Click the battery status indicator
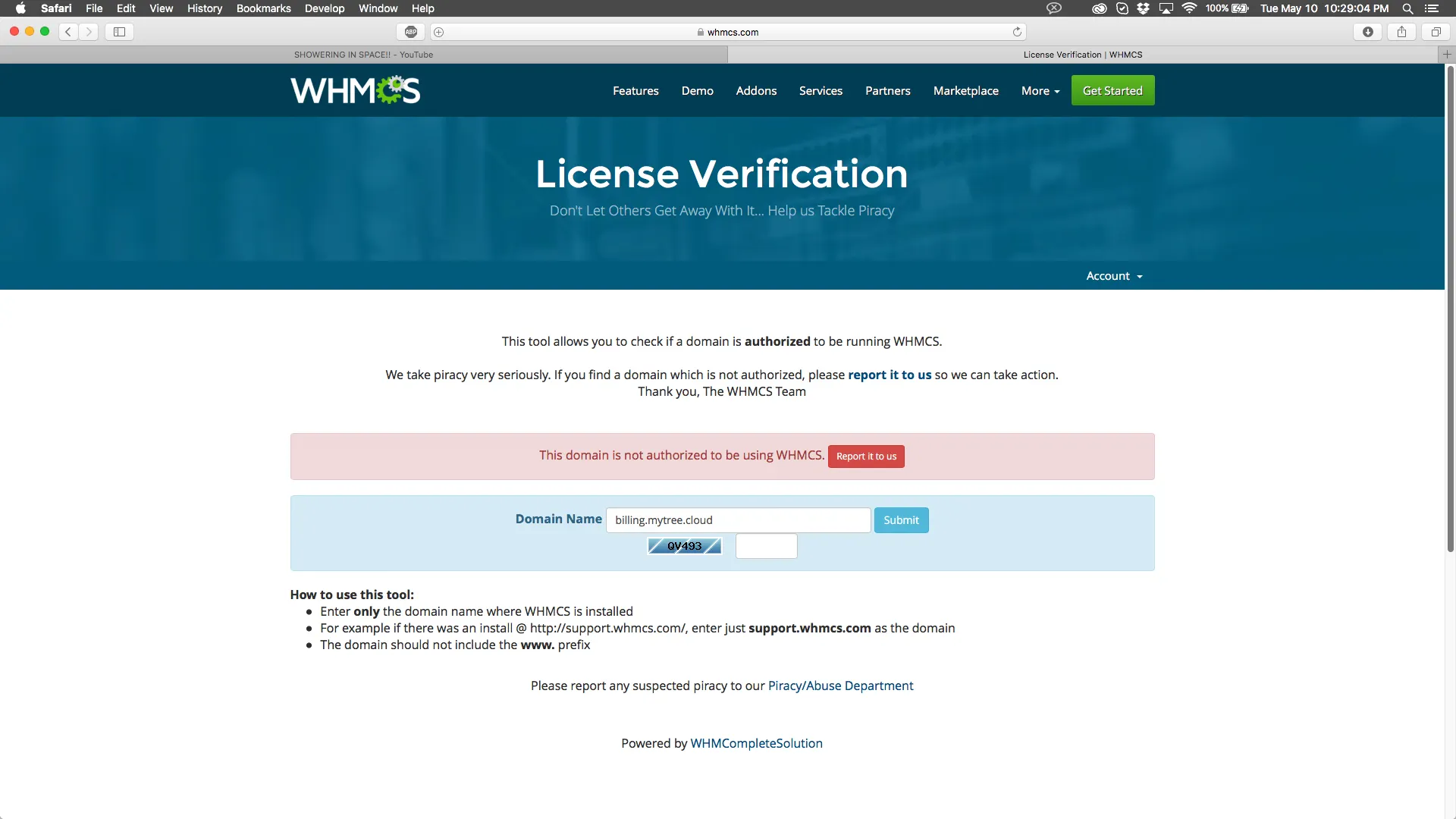The image size is (1456, 819). pyautogui.click(x=1227, y=8)
